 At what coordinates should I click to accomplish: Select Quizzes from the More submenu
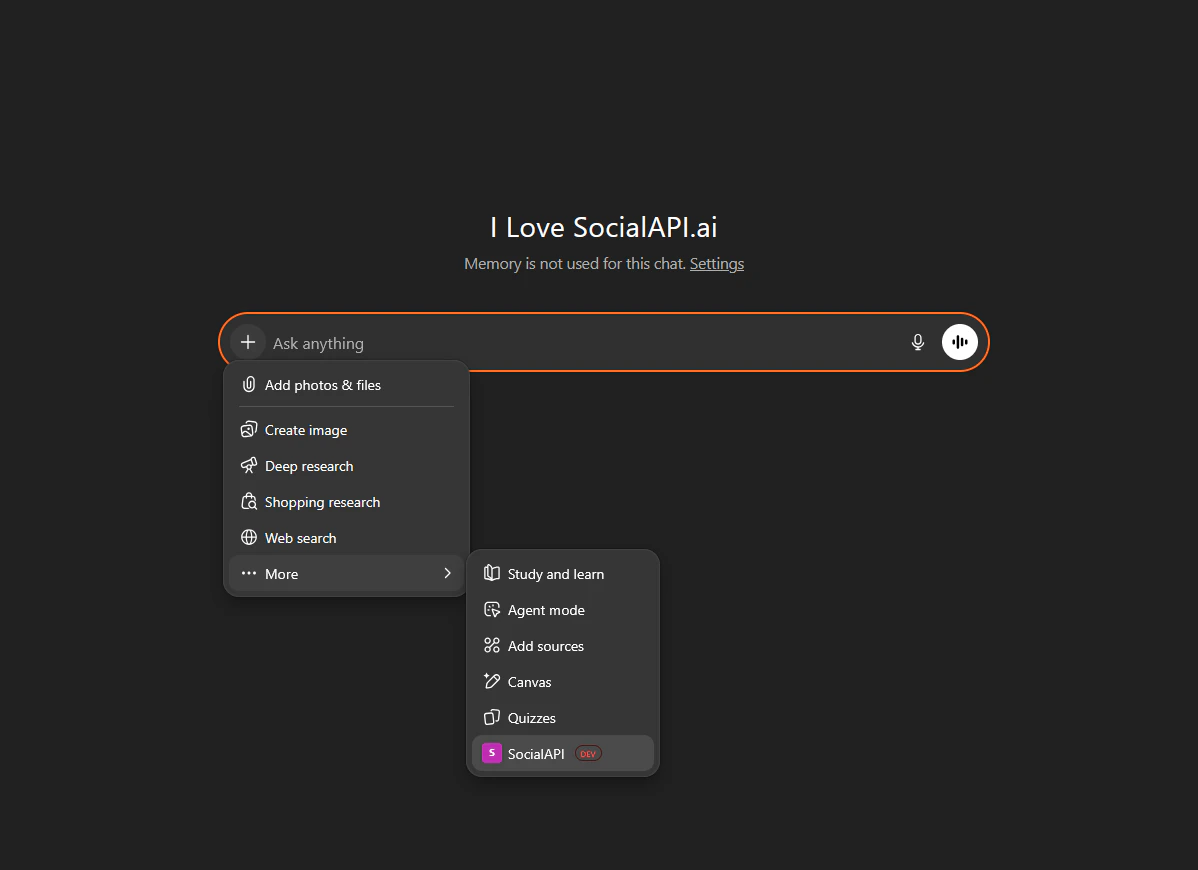click(531, 717)
